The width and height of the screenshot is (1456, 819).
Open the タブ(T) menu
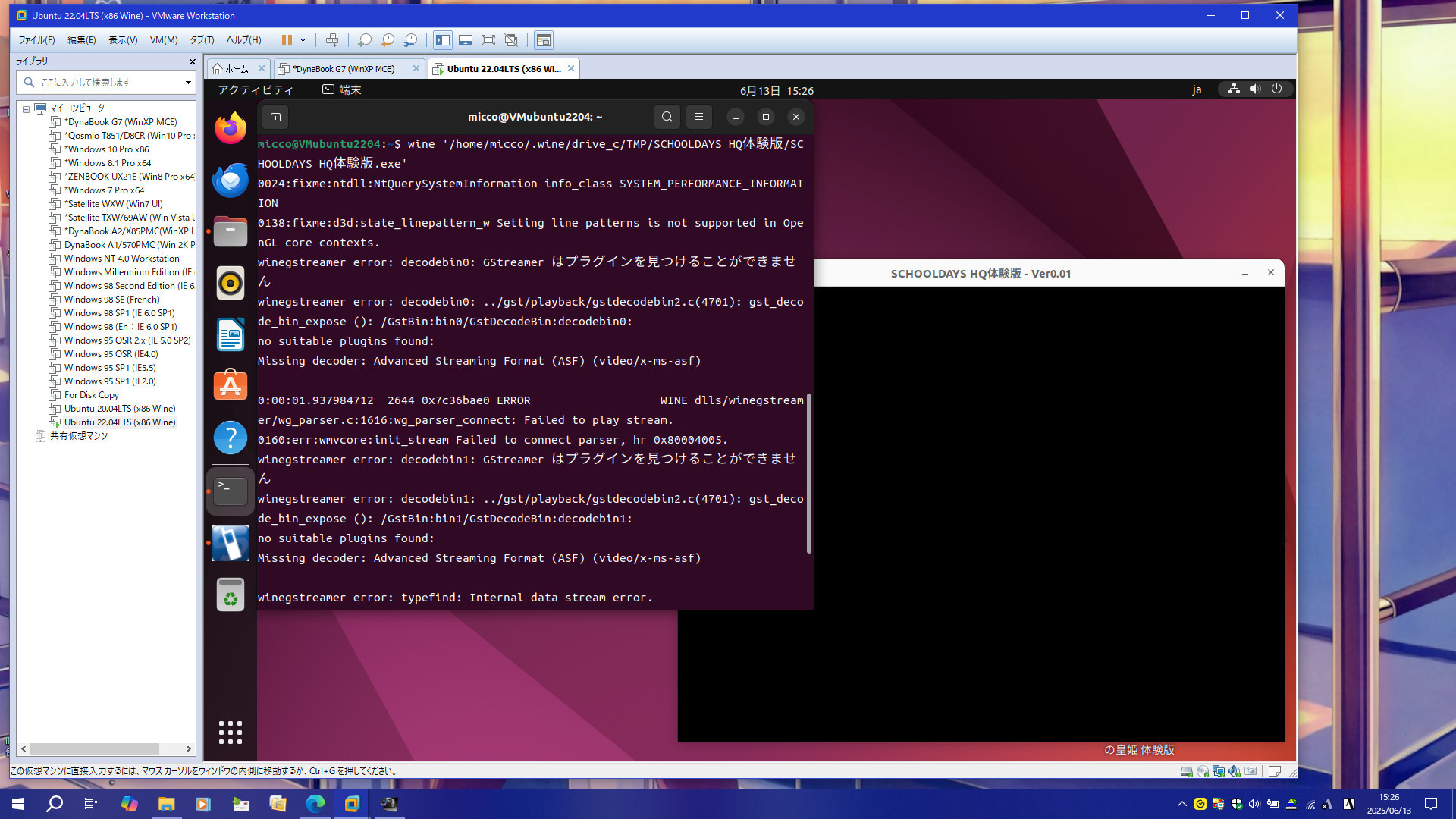[x=202, y=40]
